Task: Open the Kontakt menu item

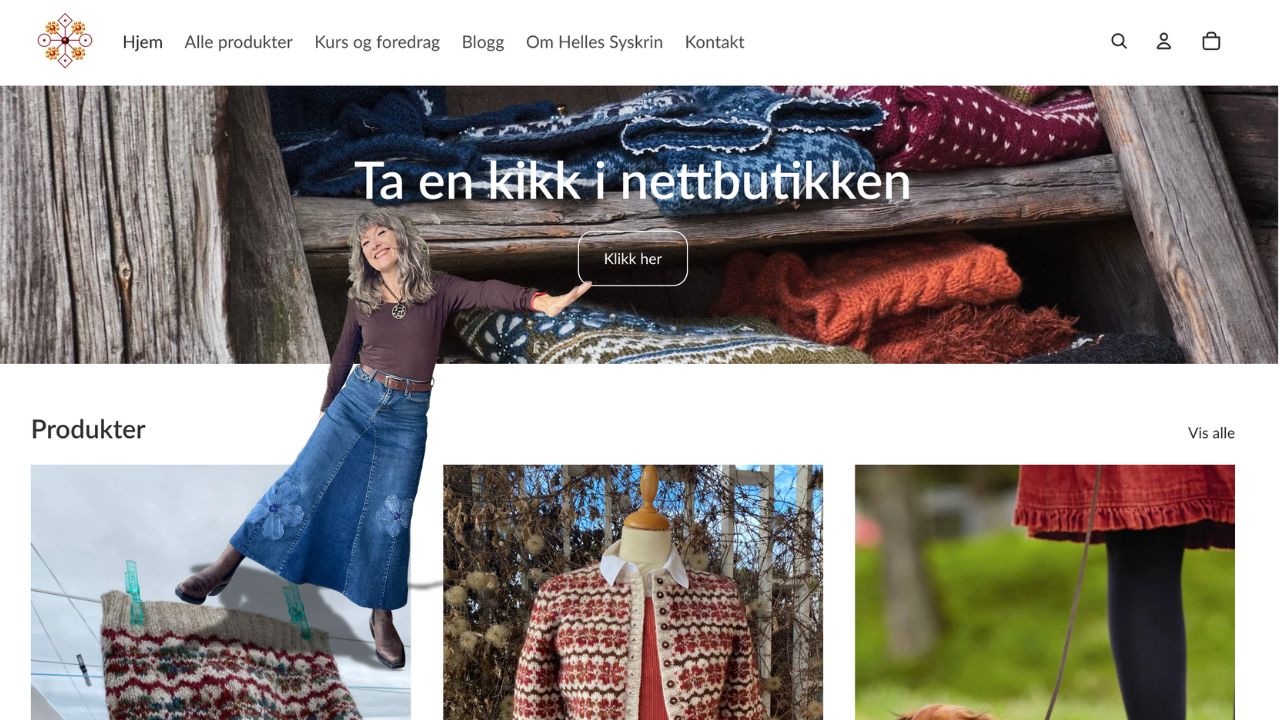Action: tap(714, 42)
